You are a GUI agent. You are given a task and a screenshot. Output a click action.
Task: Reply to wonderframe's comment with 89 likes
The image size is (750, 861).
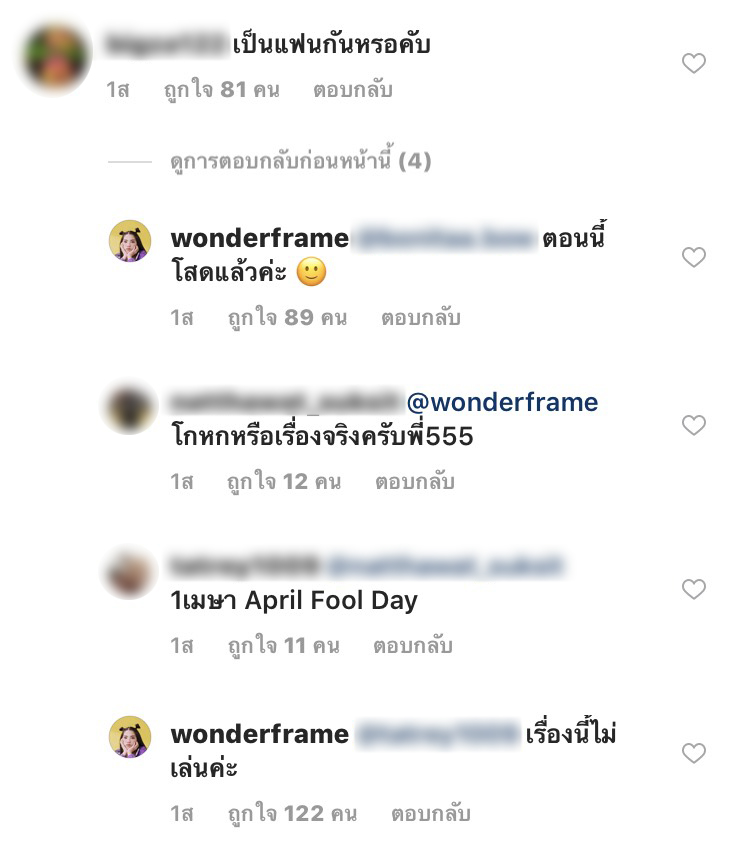[x=421, y=317]
